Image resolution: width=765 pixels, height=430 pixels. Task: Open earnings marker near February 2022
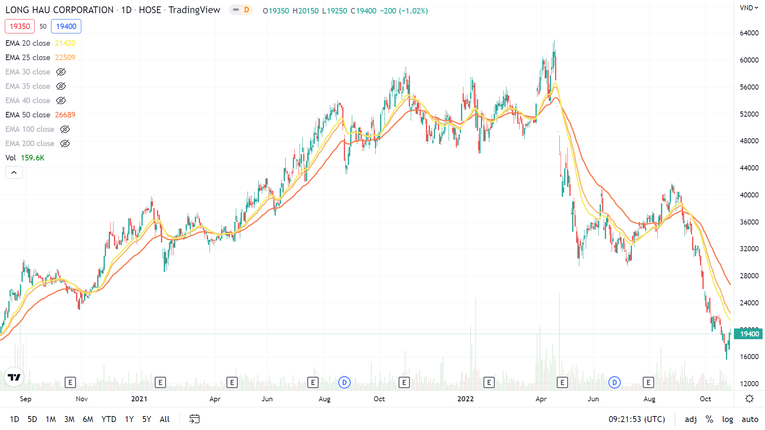[489, 382]
